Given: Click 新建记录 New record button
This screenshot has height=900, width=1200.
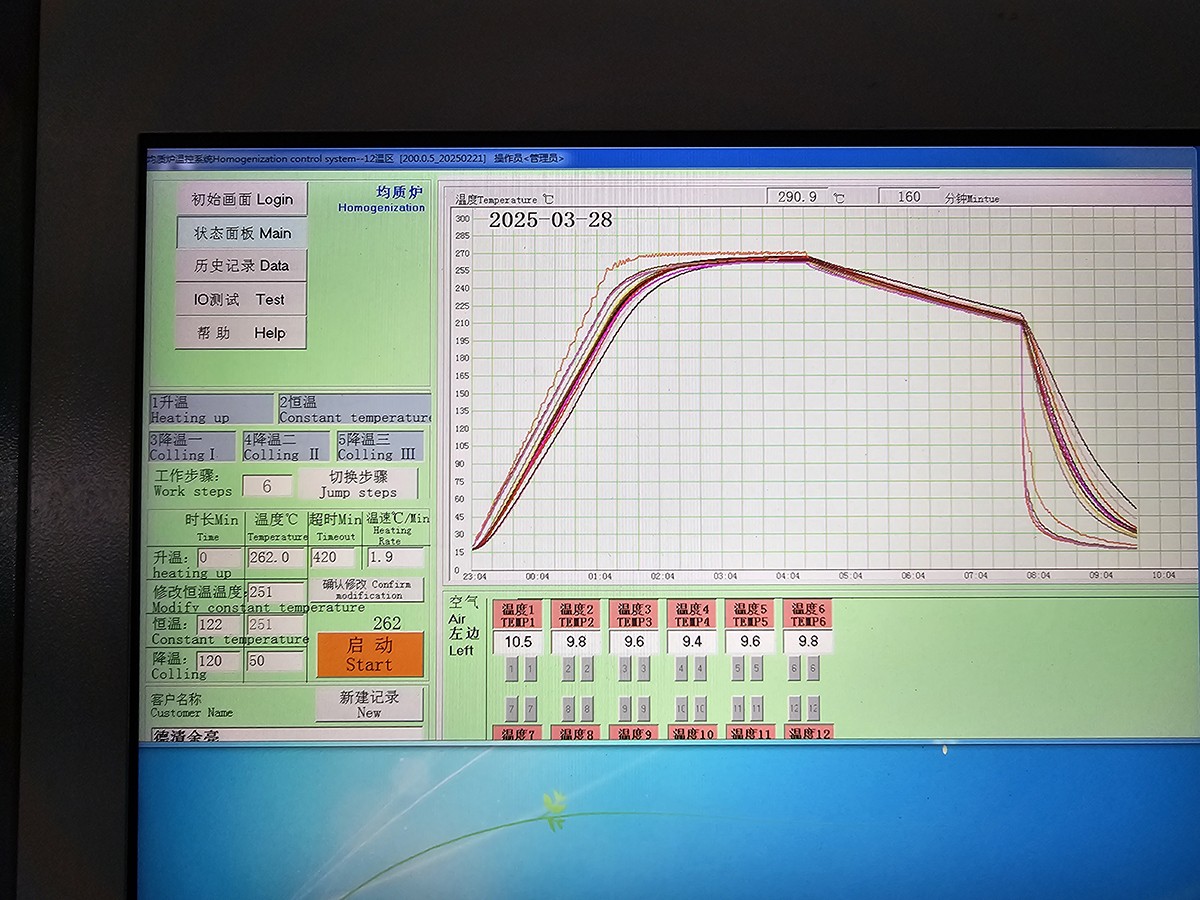Looking at the screenshot, I should (x=369, y=704).
